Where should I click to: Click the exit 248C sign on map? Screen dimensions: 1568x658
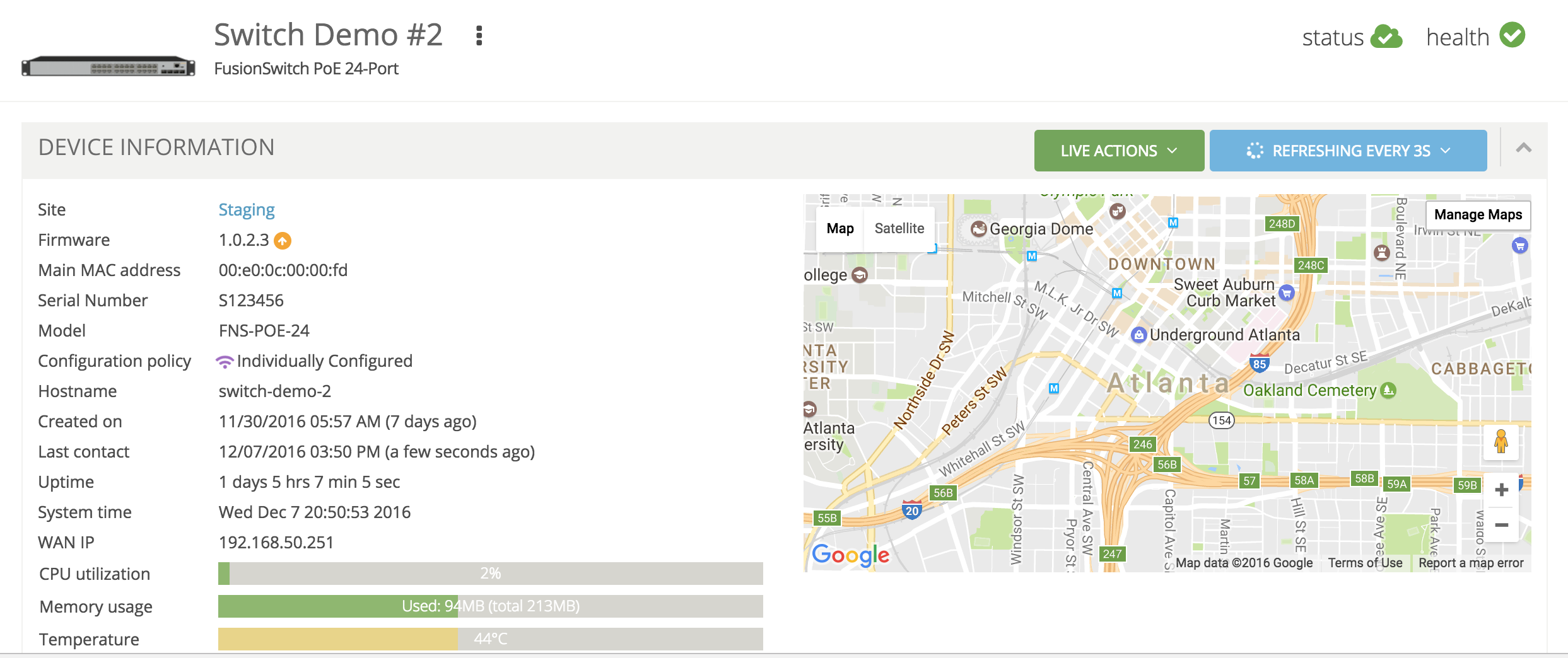[1311, 265]
